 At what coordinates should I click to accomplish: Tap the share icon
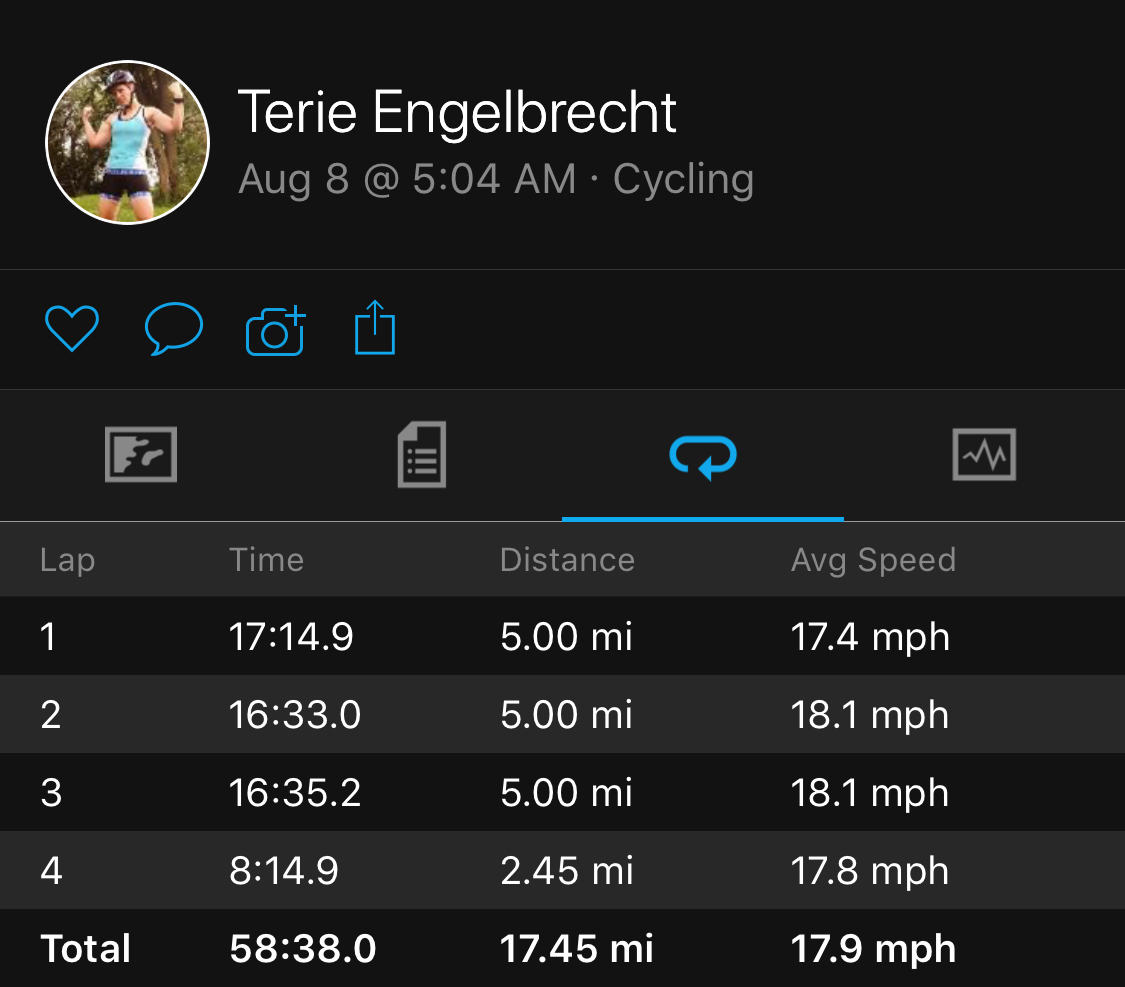pos(375,327)
